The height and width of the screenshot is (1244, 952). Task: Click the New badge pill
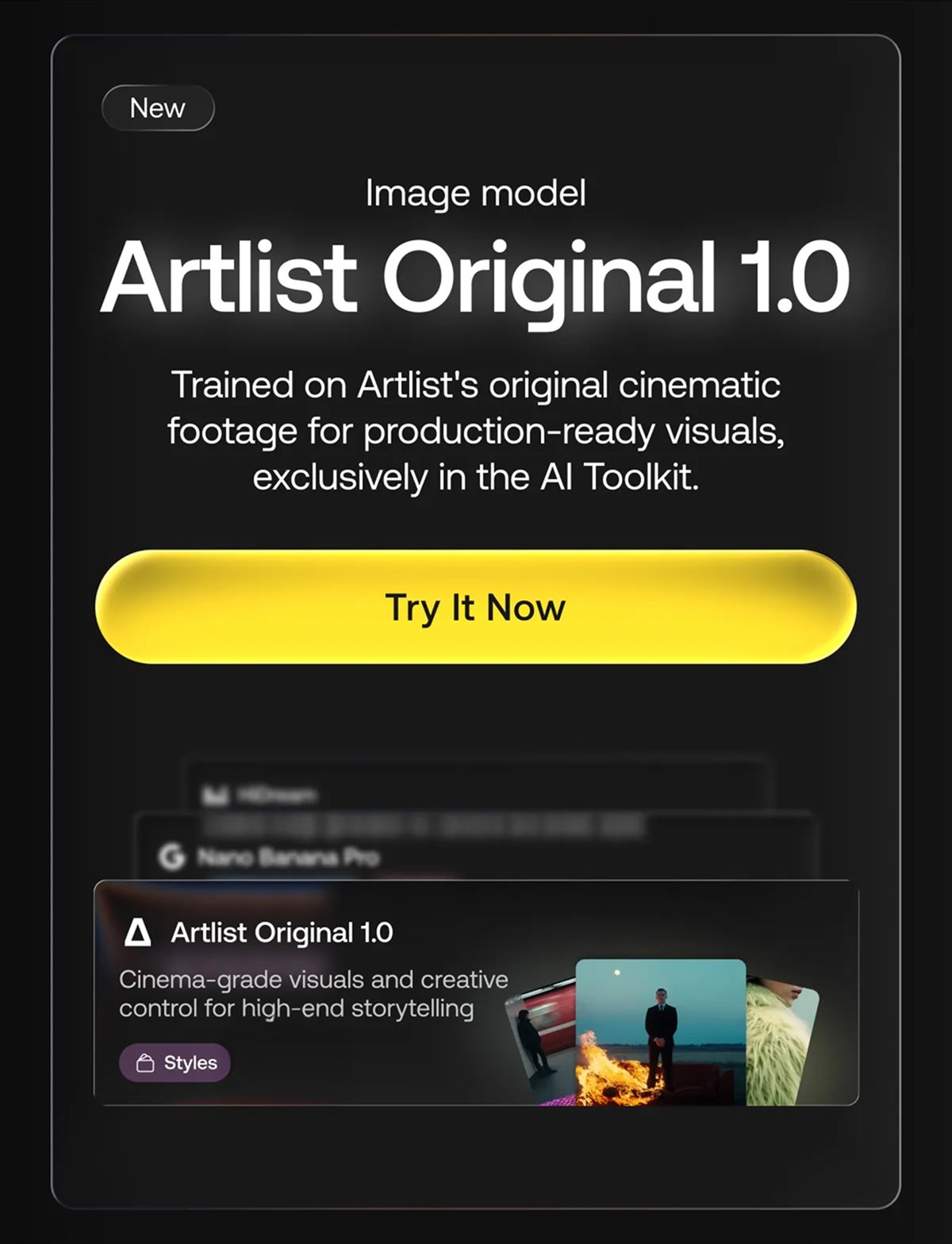[158, 108]
